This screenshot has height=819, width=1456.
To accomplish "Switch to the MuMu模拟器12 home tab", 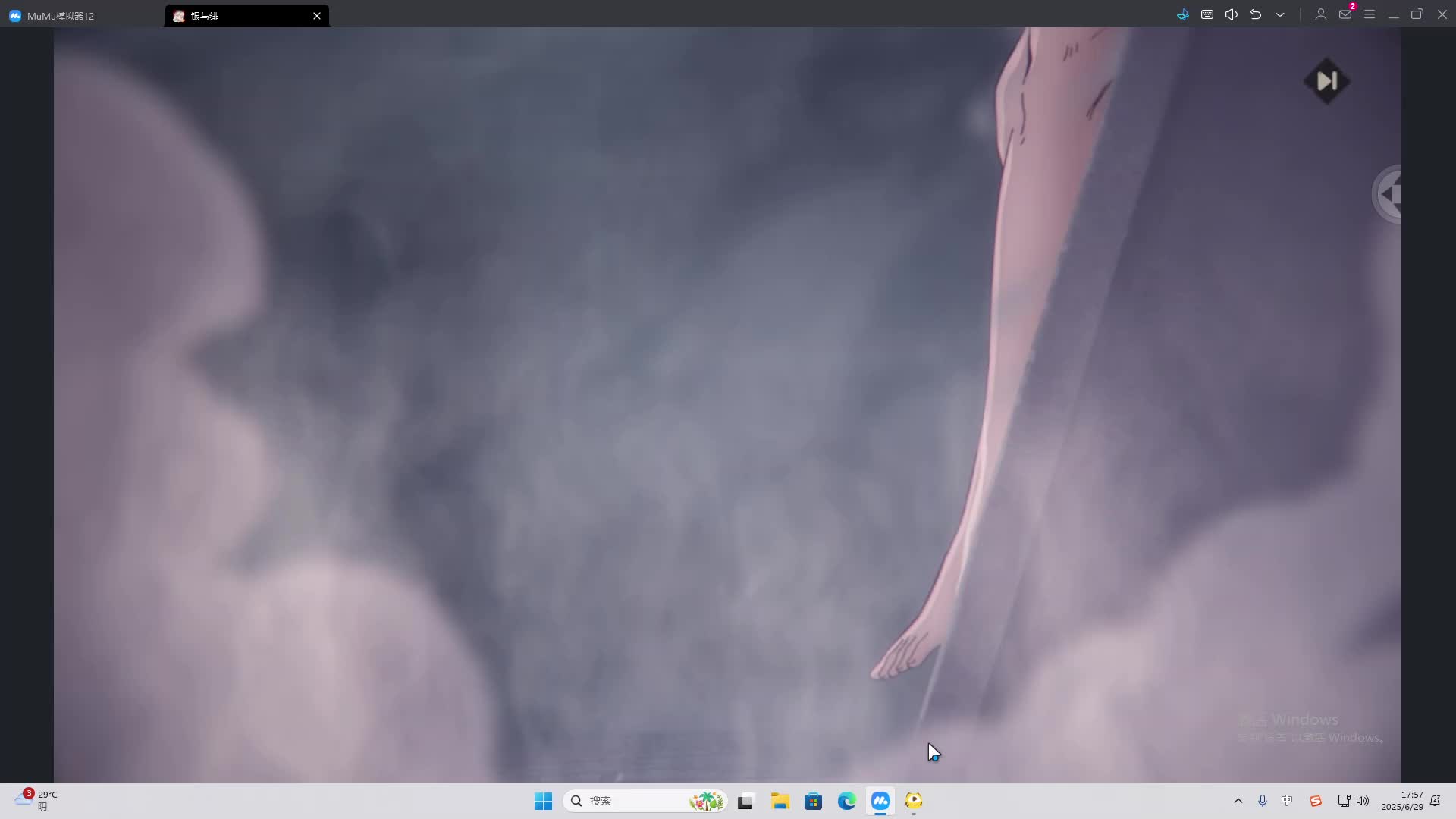I will click(61, 16).
